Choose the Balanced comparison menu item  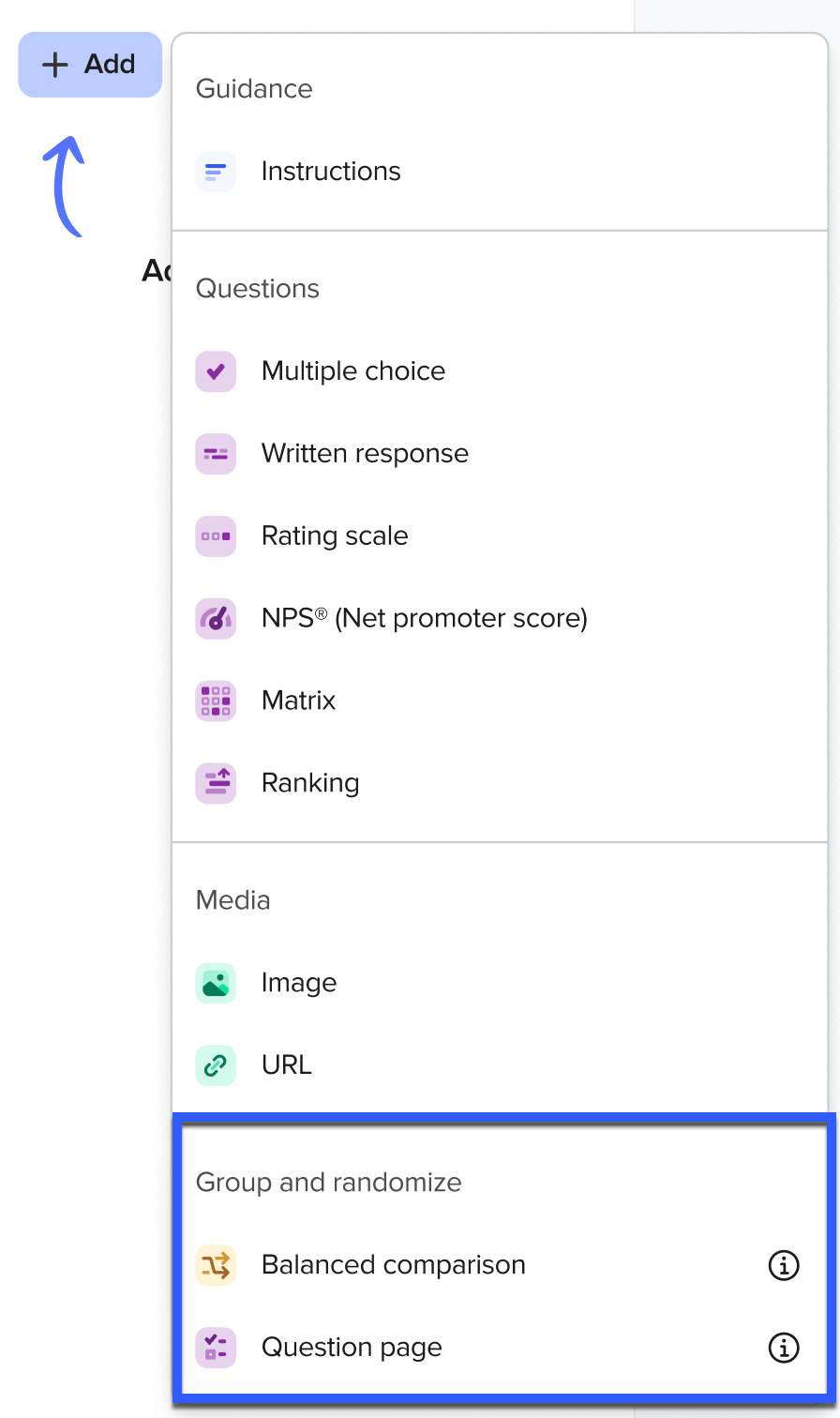(x=393, y=1265)
